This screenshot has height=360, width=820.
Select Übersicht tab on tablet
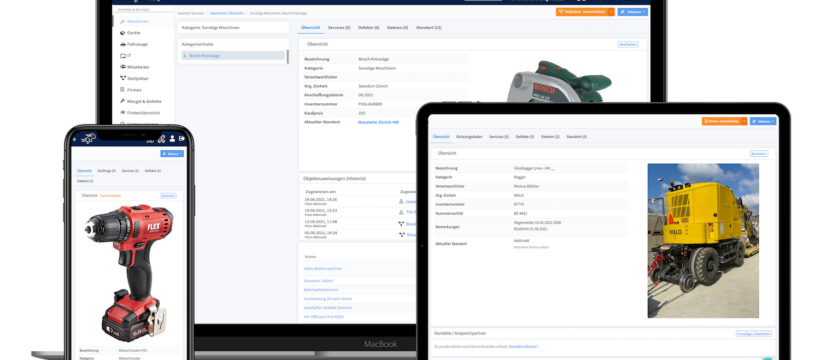coord(441,137)
